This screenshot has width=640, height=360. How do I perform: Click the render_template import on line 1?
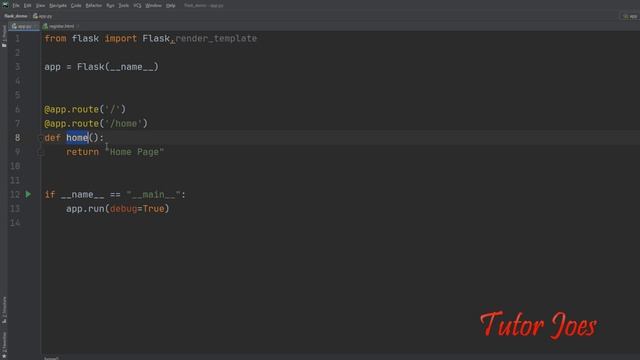click(x=216, y=38)
